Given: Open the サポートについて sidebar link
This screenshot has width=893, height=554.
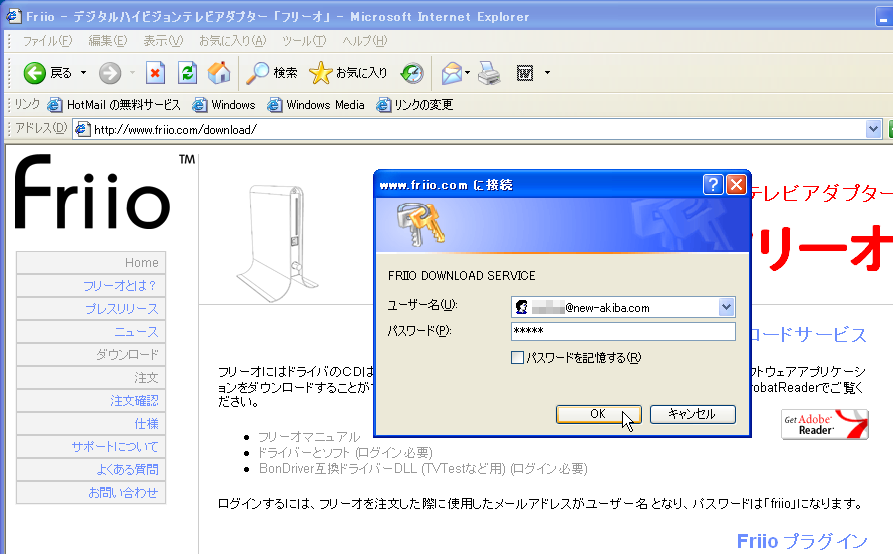Looking at the screenshot, I should [x=91, y=446].
